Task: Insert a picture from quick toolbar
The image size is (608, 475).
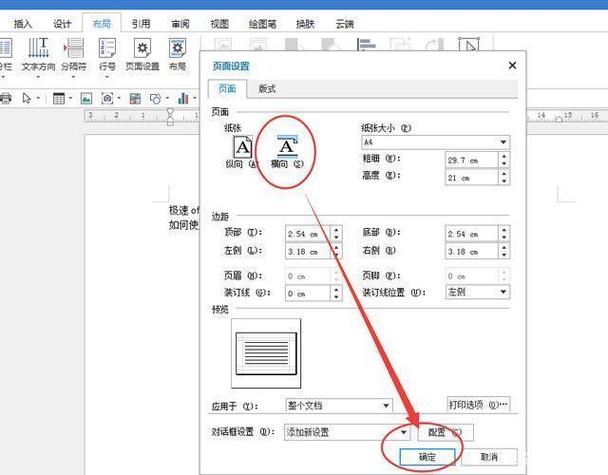Action: (86, 98)
